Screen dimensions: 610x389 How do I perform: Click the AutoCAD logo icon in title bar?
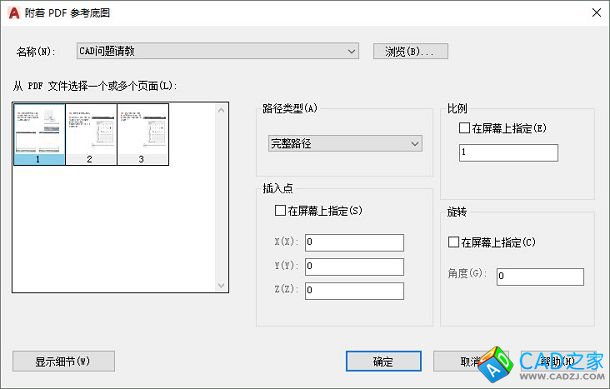14,13
